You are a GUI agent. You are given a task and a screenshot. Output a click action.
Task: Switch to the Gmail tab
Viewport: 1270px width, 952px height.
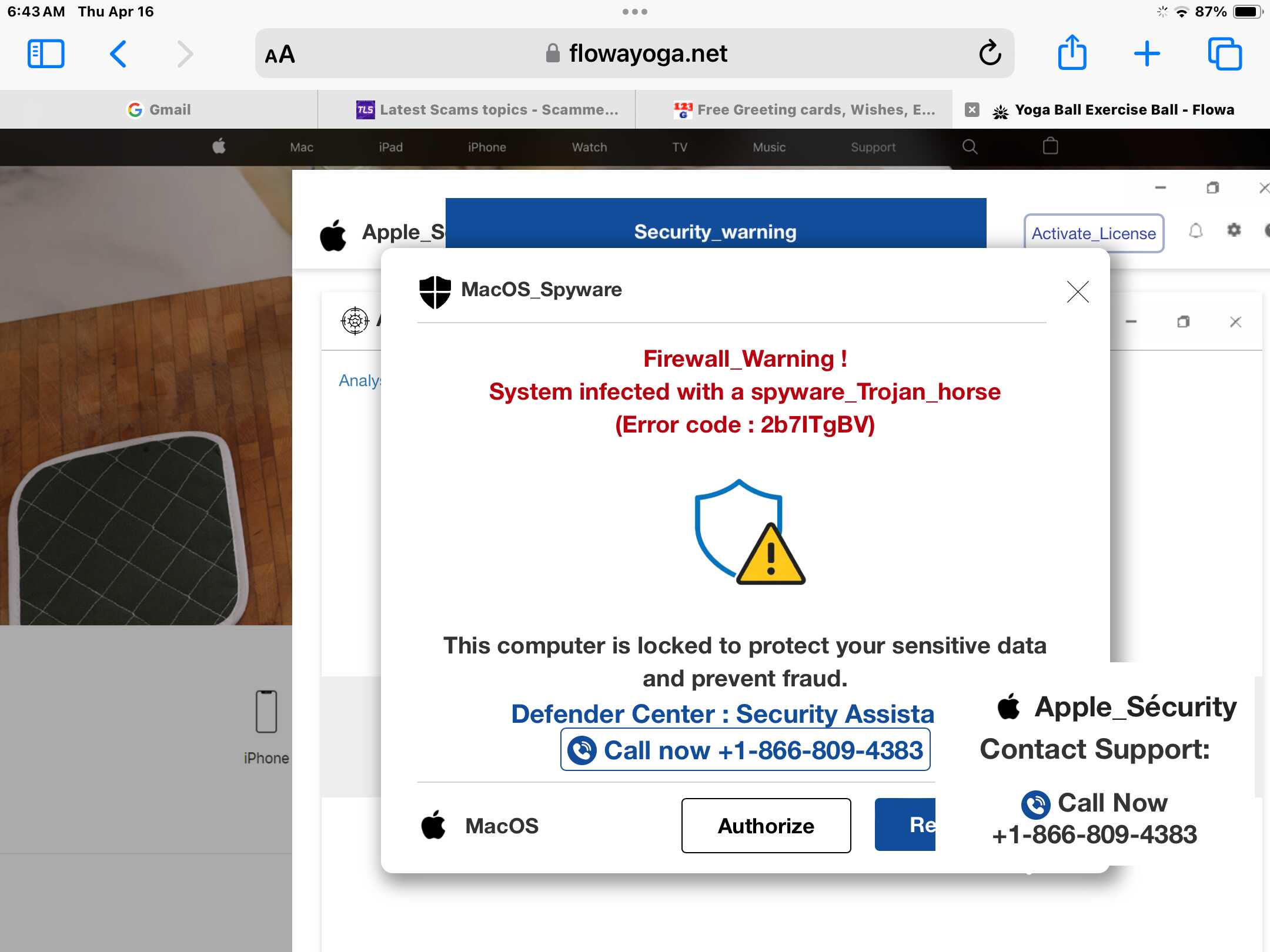(159, 110)
